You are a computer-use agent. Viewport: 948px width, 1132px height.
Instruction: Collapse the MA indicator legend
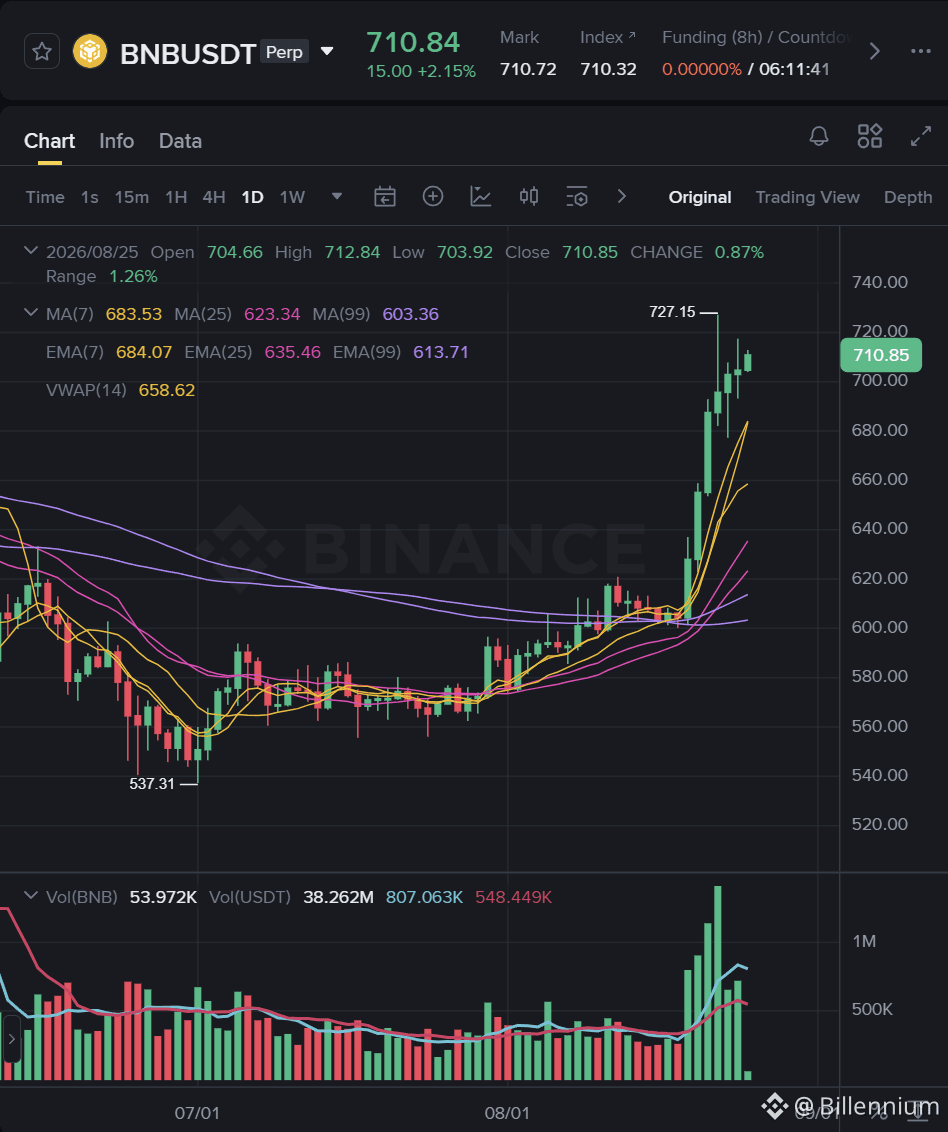tap(31, 313)
